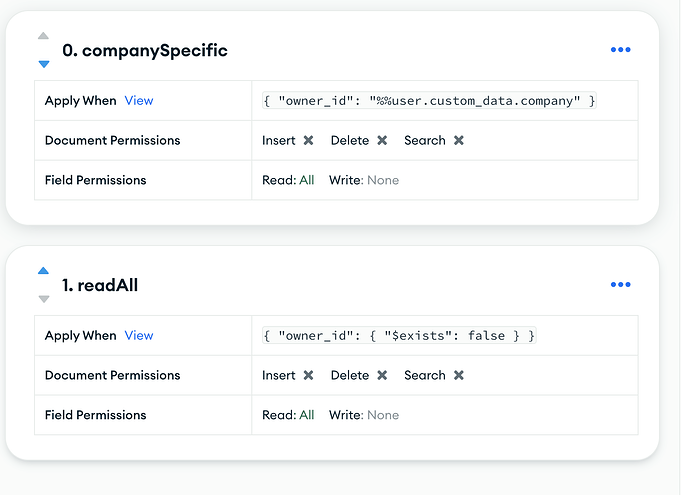The image size is (690, 495).
Task: Toggle Search permission X for readAll
Action: point(458,376)
